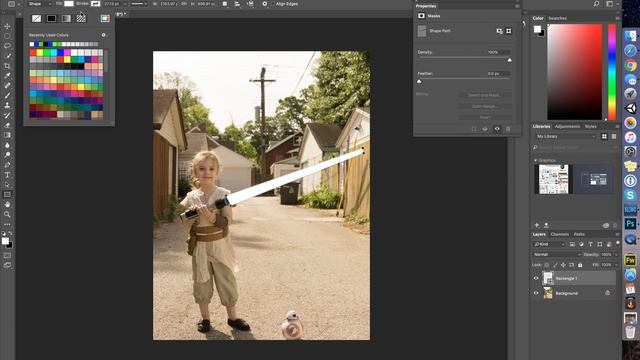This screenshot has height=360, width=640.
Task: Select the Brush tool
Action: pos(7,95)
